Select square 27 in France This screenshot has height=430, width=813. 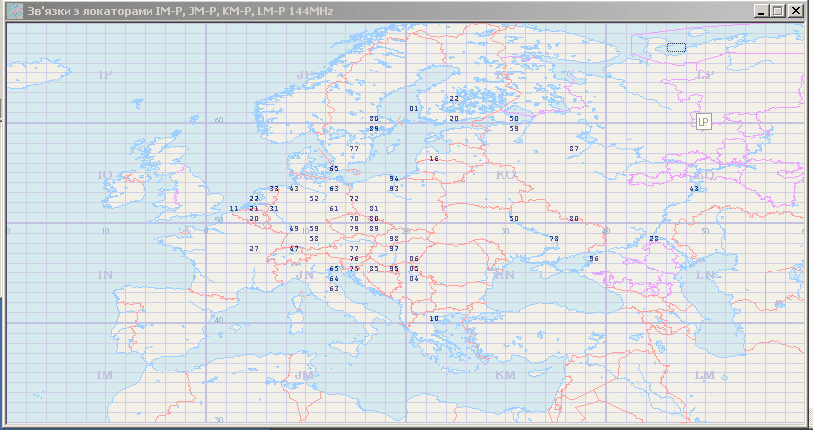click(254, 248)
